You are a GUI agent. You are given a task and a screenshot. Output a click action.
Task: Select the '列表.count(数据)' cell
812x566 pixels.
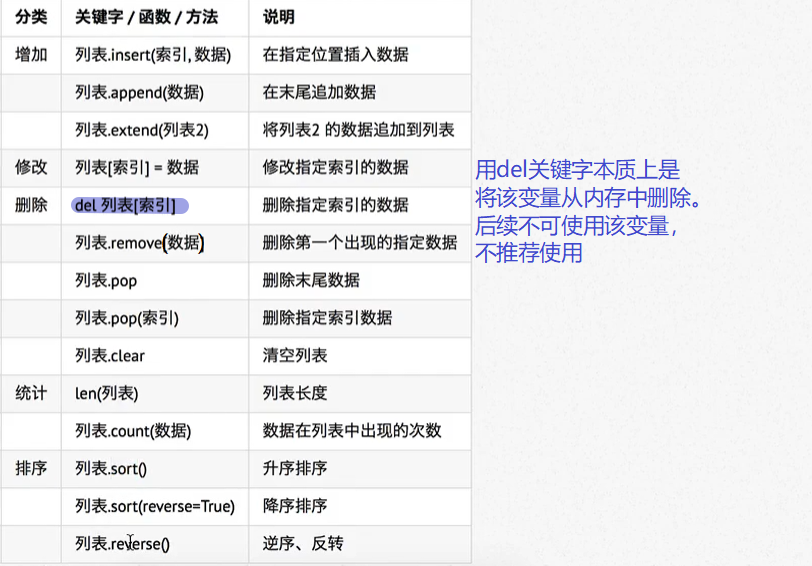(x=133, y=430)
